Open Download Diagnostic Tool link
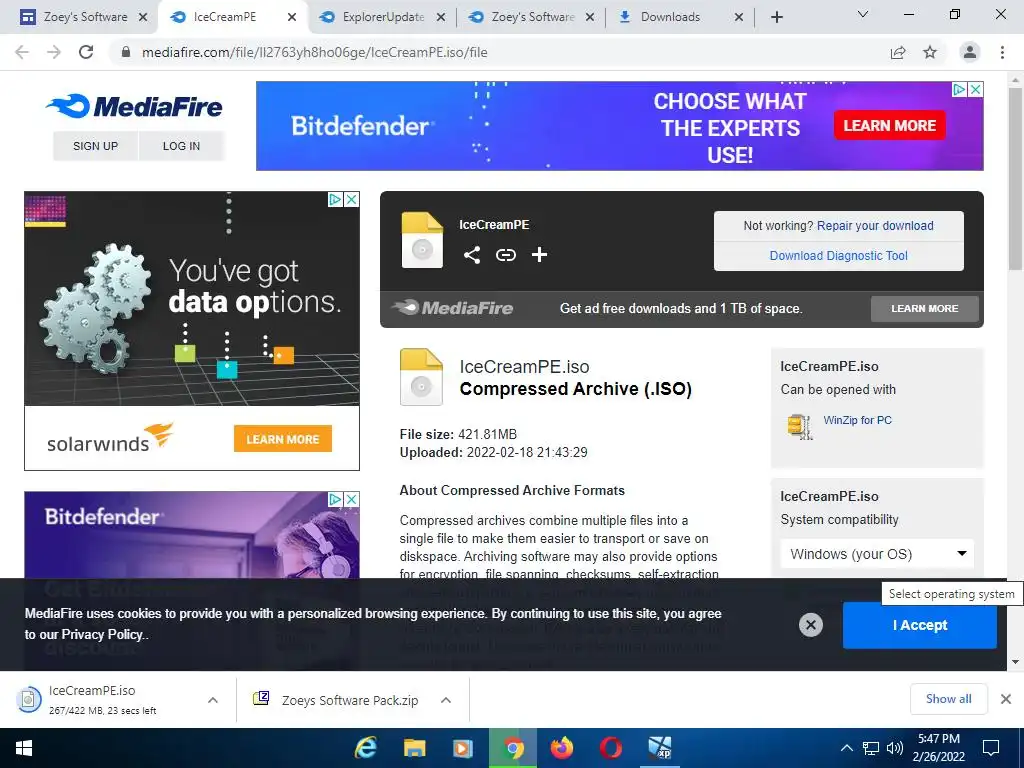 point(839,255)
